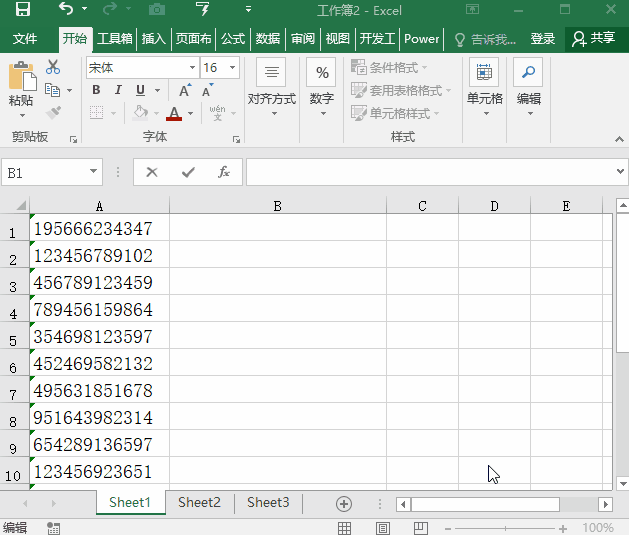Open the 编辑 editing group
The height and width of the screenshot is (535, 629).
529,88
